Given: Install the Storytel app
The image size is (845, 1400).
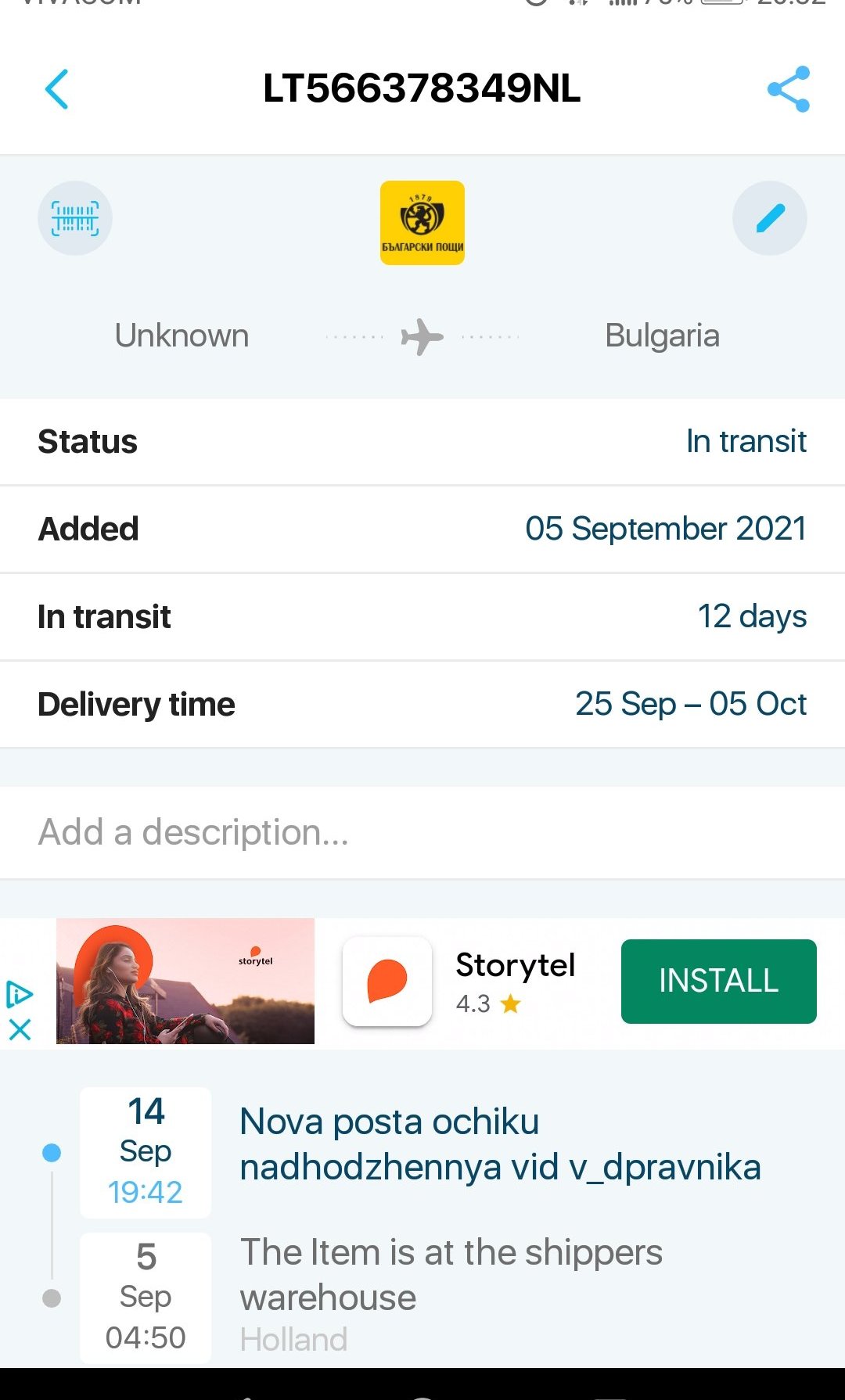Looking at the screenshot, I should coord(718,982).
